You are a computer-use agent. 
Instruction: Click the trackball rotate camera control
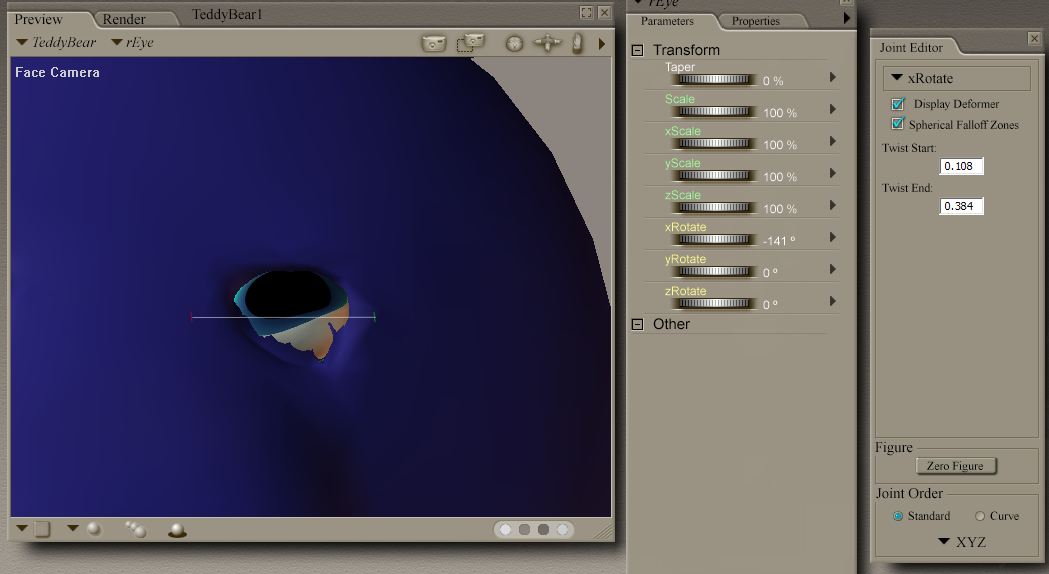[x=514, y=44]
